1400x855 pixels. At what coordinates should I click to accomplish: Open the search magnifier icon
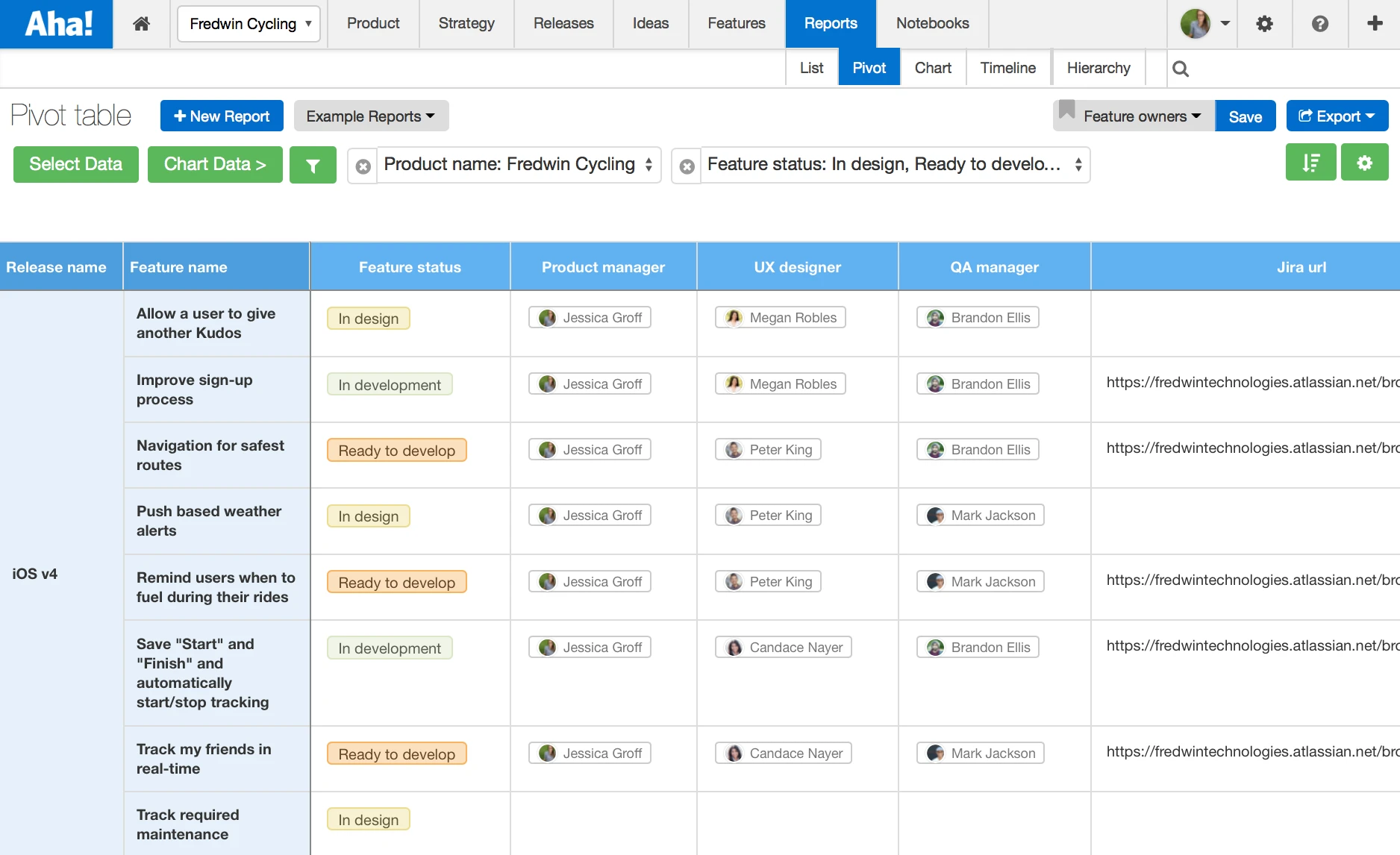click(1180, 69)
